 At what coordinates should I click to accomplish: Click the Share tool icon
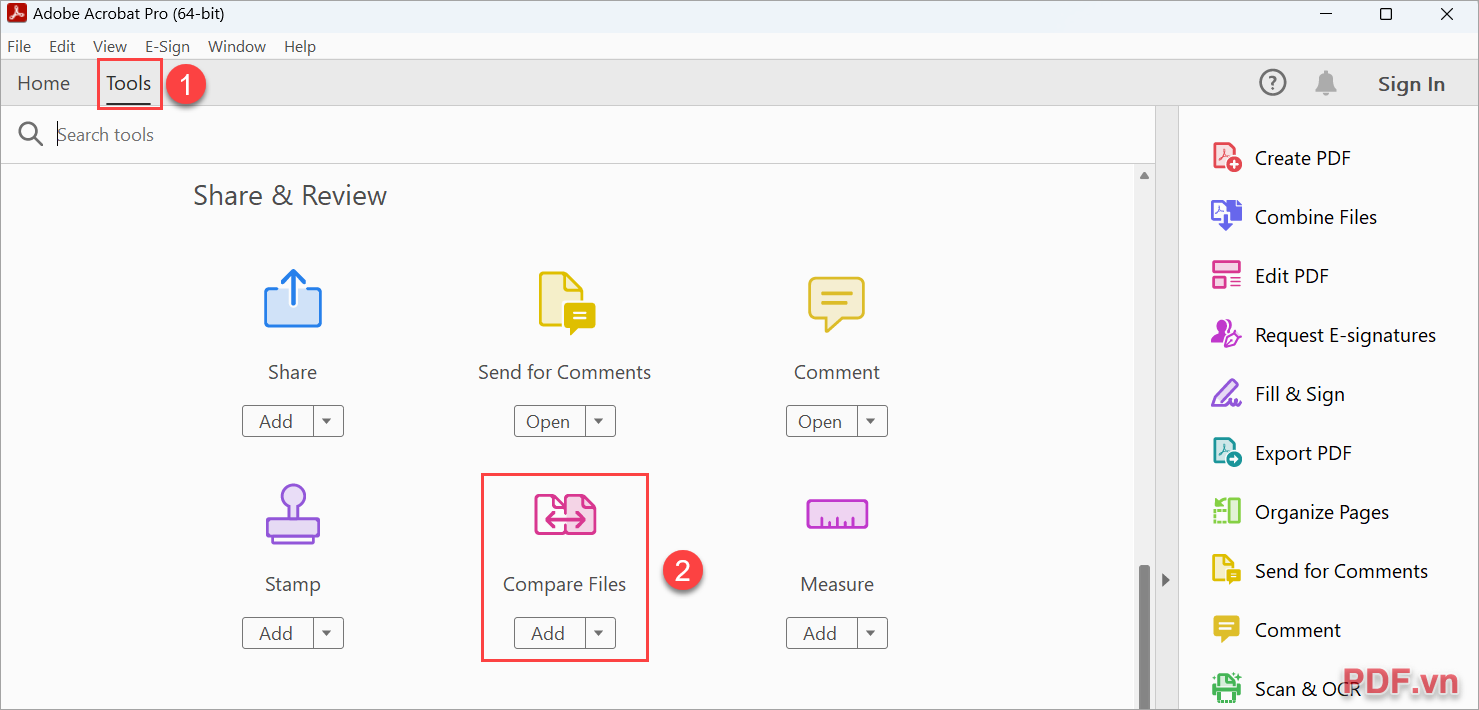292,299
